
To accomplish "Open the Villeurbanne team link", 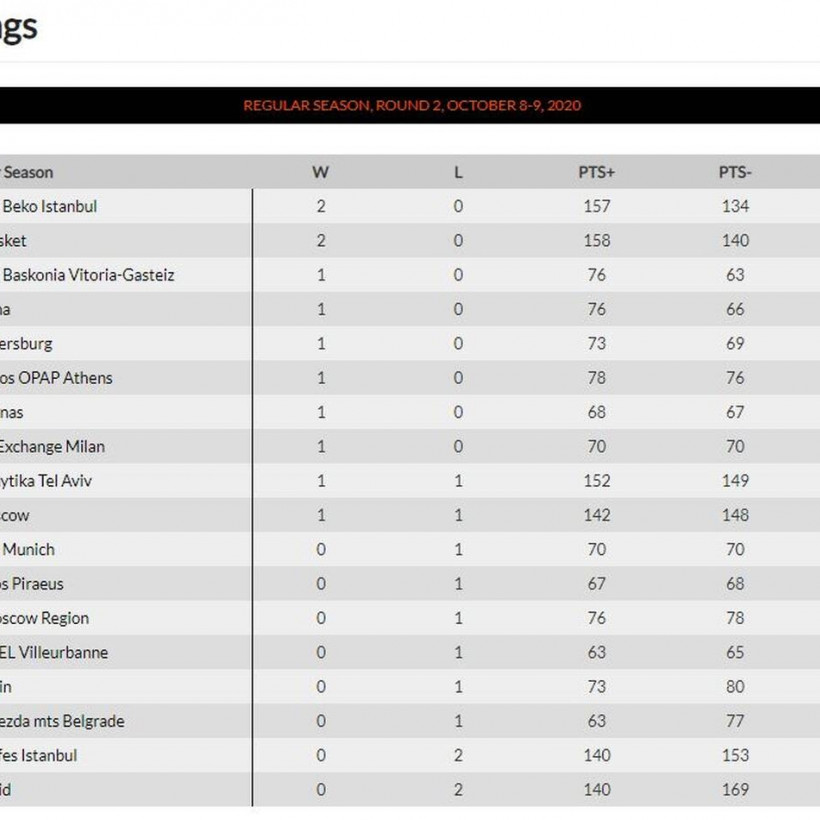I will (x=54, y=652).
